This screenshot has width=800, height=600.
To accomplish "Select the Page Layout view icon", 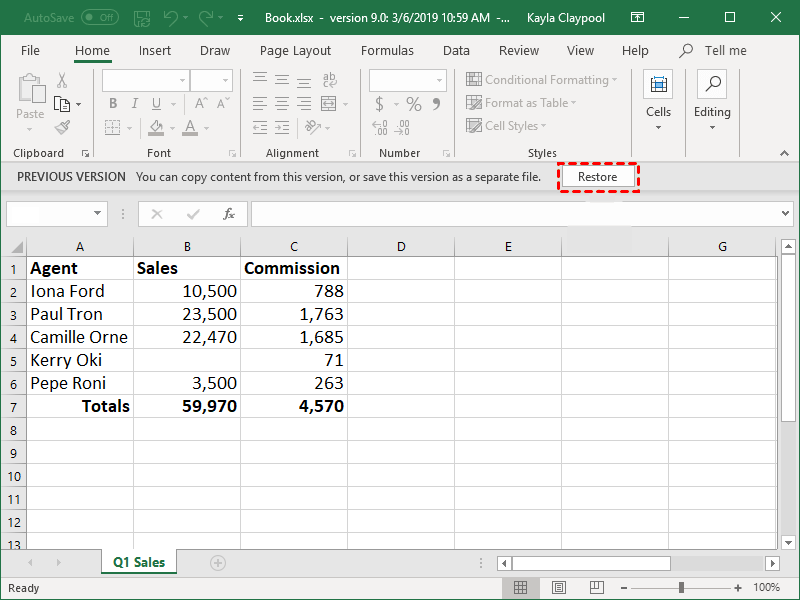I will (559, 588).
